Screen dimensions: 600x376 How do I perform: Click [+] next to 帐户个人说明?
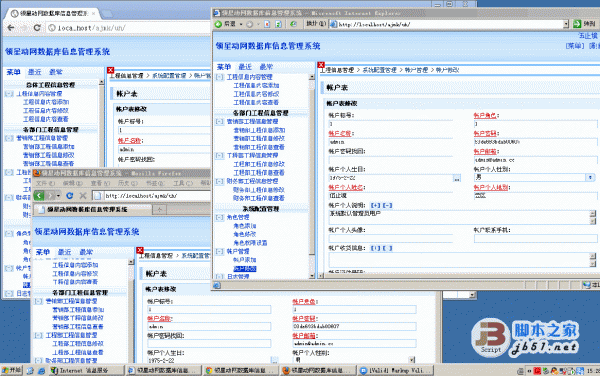click(x=375, y=205)
